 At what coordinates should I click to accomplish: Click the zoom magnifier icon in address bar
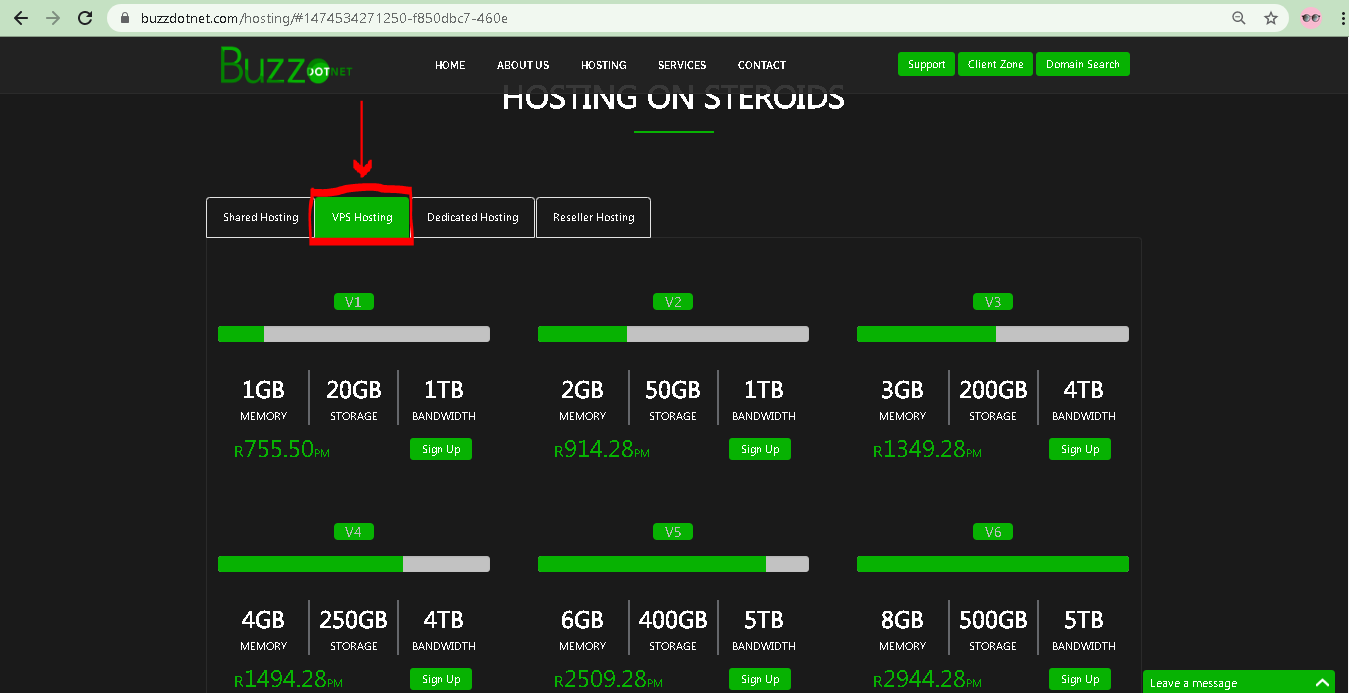[x=1239, y=18]
